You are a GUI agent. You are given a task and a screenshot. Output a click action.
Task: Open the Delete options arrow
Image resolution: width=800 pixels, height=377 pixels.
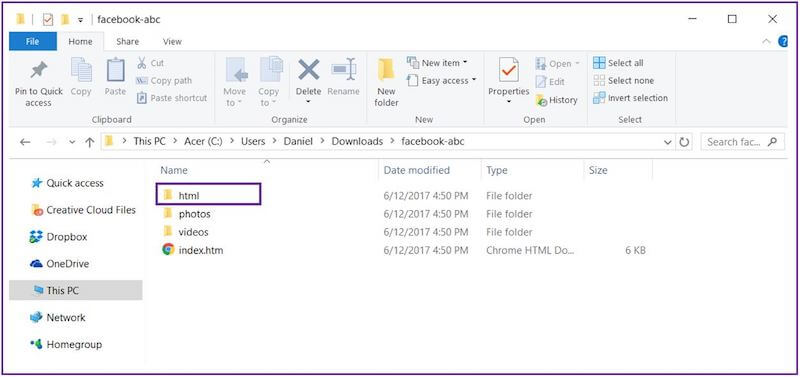click(308, 102)
